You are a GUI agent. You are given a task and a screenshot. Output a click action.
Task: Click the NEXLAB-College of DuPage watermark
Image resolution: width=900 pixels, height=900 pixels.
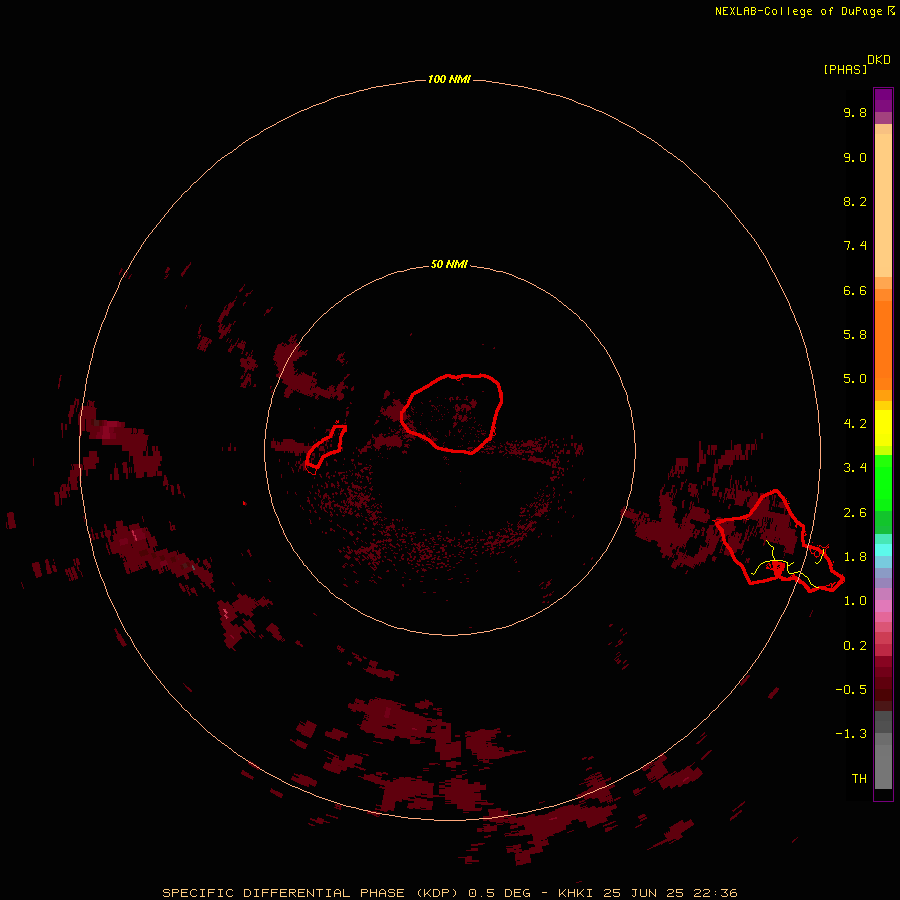[x=804, y=11]
